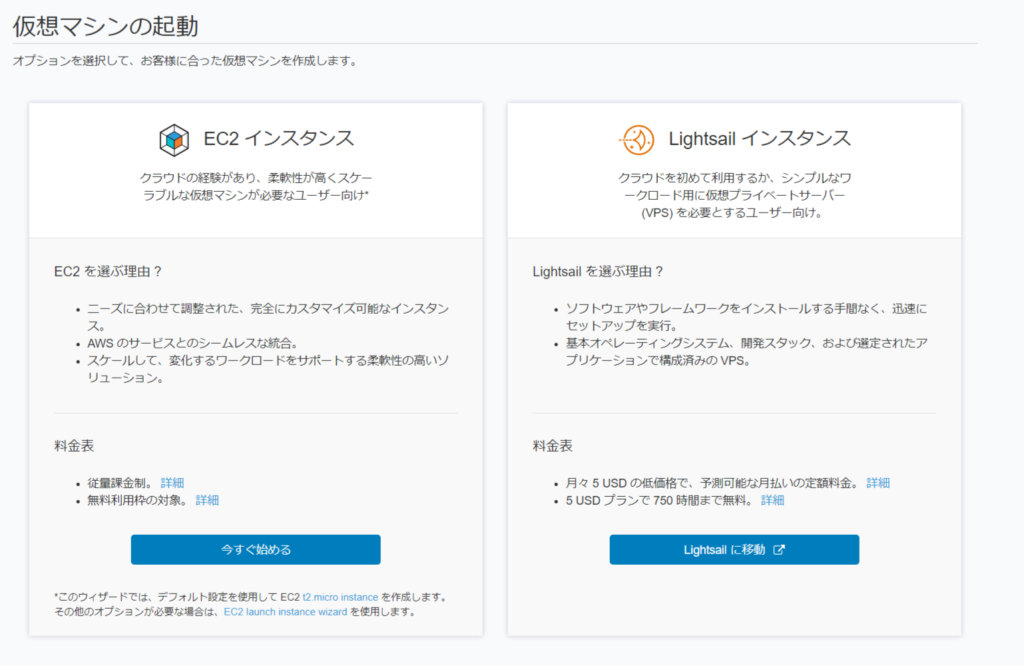Viewport: 1024px width, 666px height.
Task: Open 詳細 link after 750 時間まで無料
Action: coord(773,500)
